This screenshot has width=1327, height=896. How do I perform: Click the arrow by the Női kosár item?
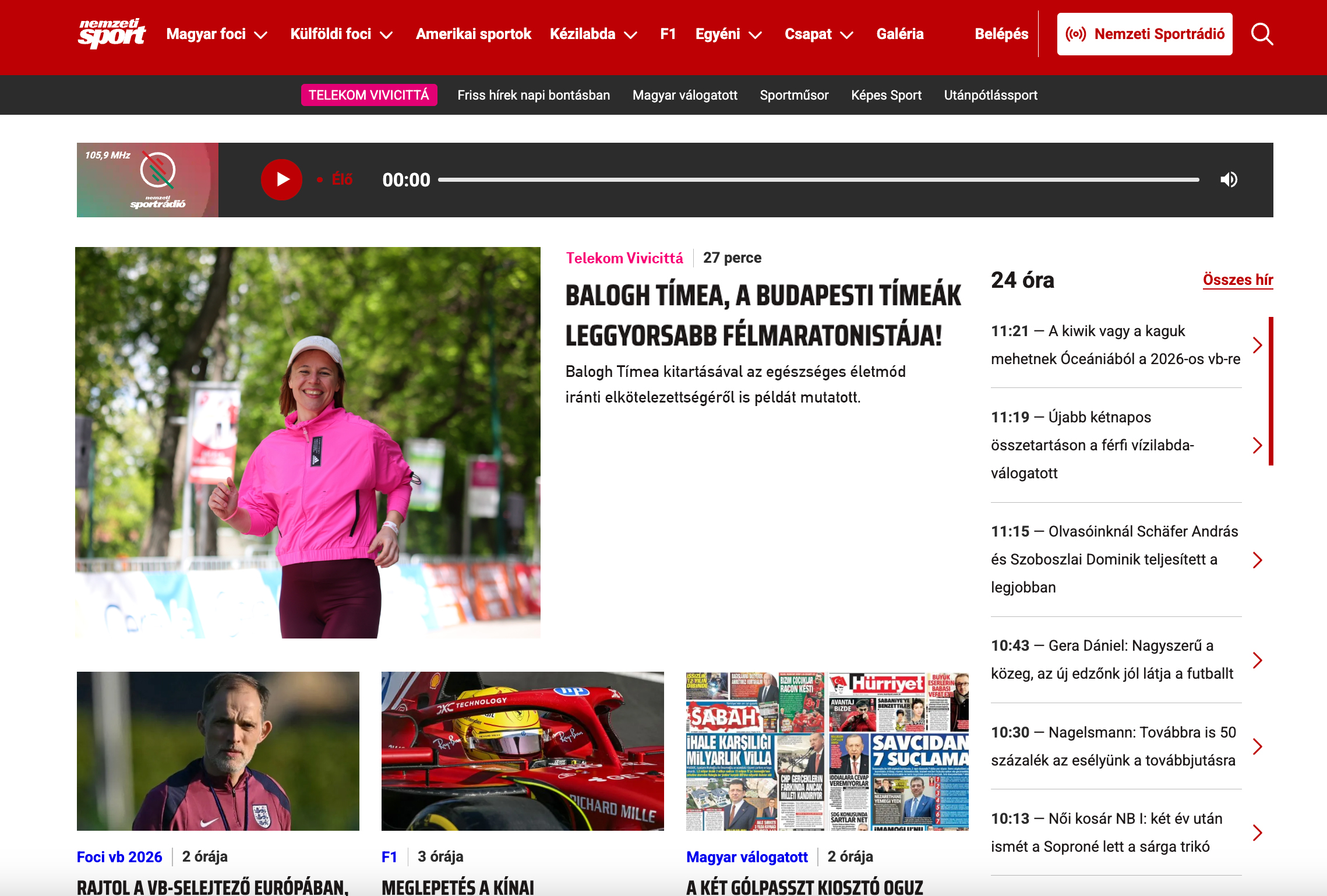point(1257,833)
